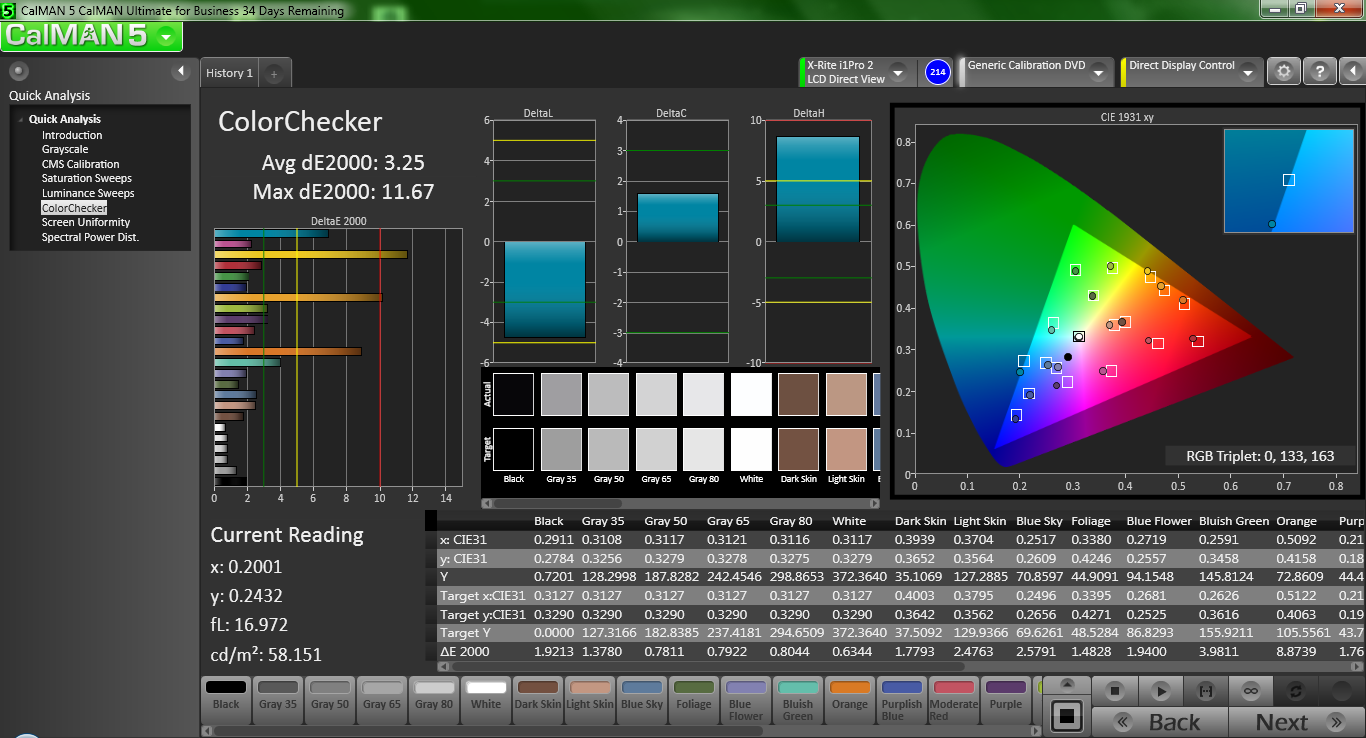
Task: Select Grayscale in the workflow list
Action: click(x=65, y=150)
